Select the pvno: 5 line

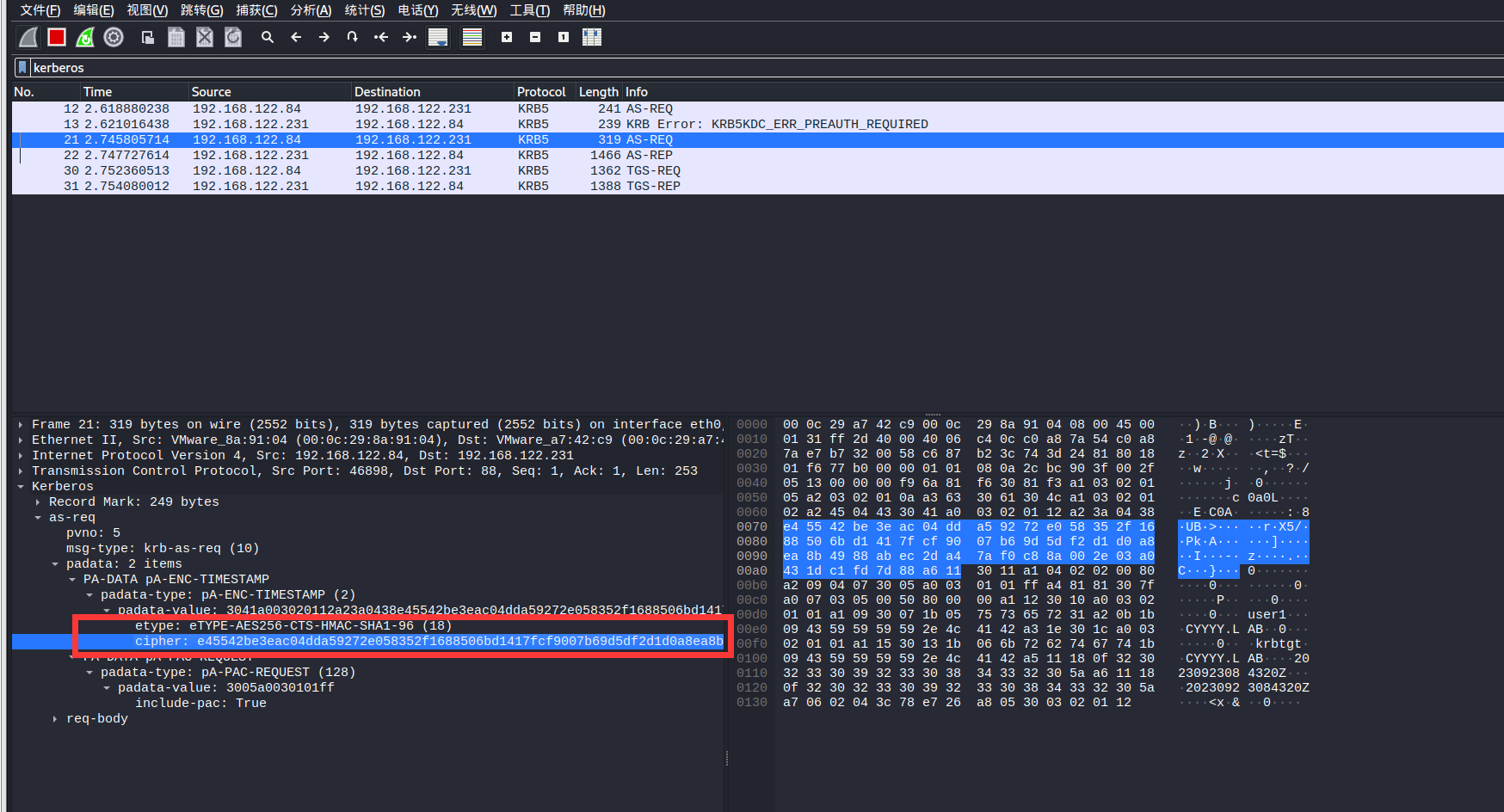point(93,533)
